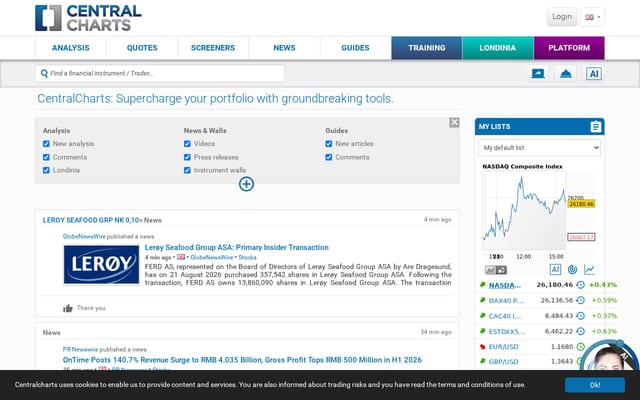Click the Thank you label

91,308
